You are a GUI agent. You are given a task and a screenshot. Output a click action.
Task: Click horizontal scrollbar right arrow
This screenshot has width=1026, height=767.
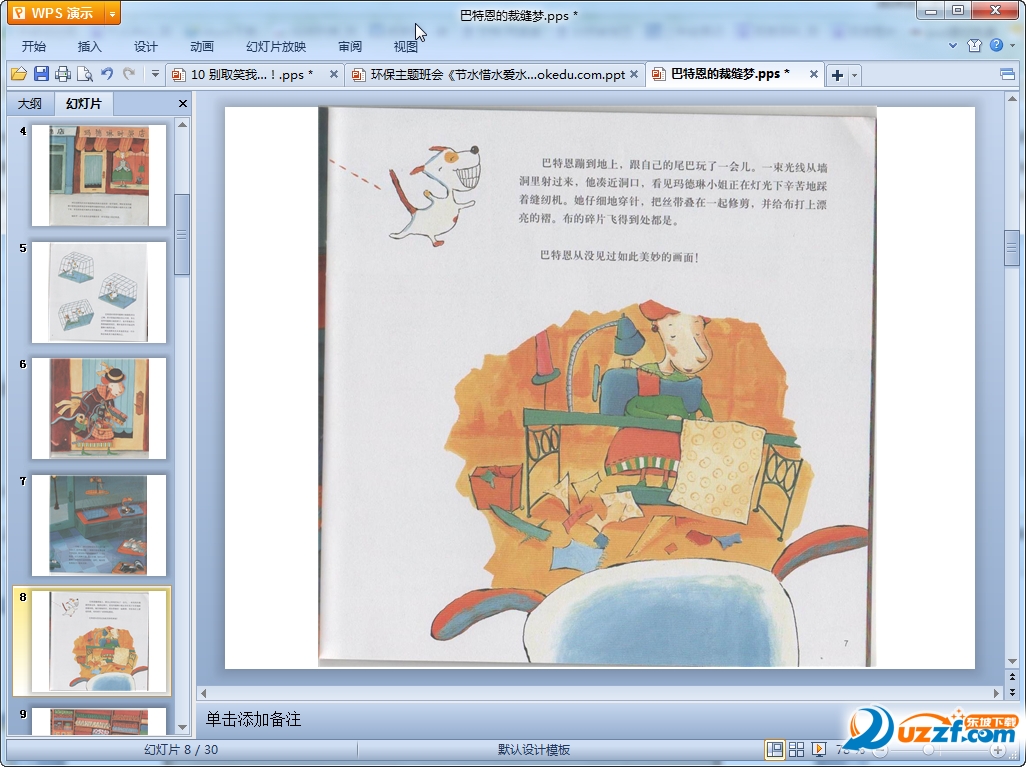(x=997, y=692)
